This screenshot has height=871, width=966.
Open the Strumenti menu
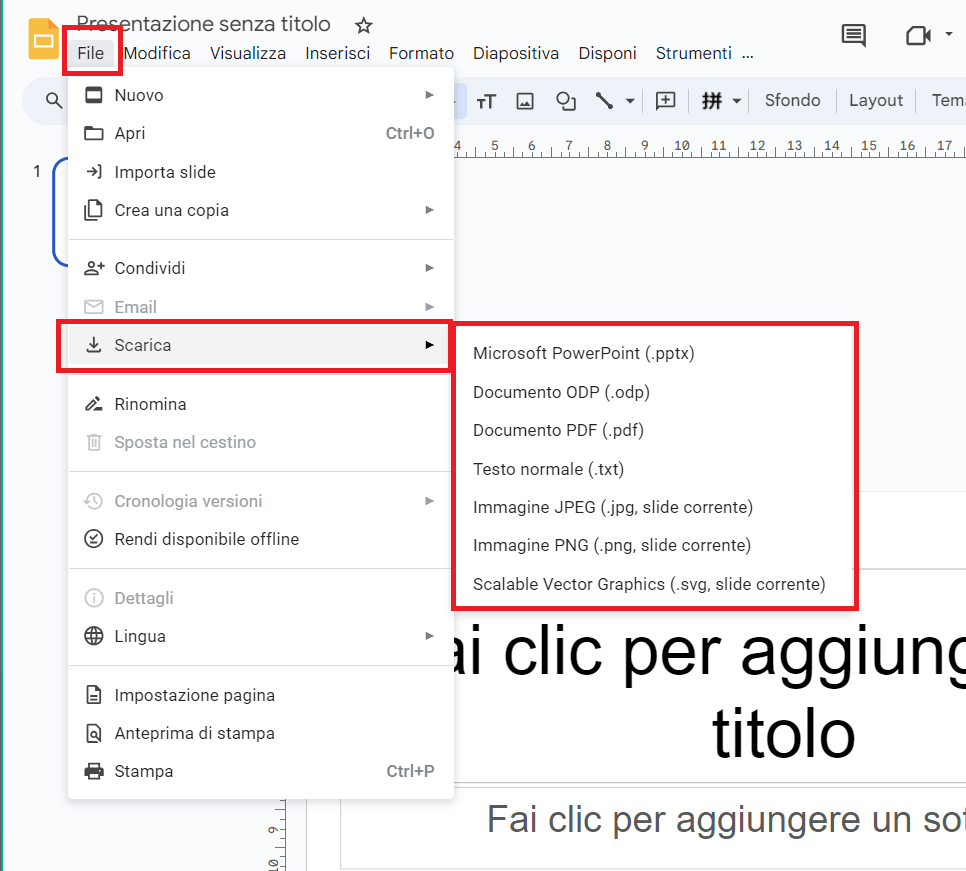coord(693,53)
